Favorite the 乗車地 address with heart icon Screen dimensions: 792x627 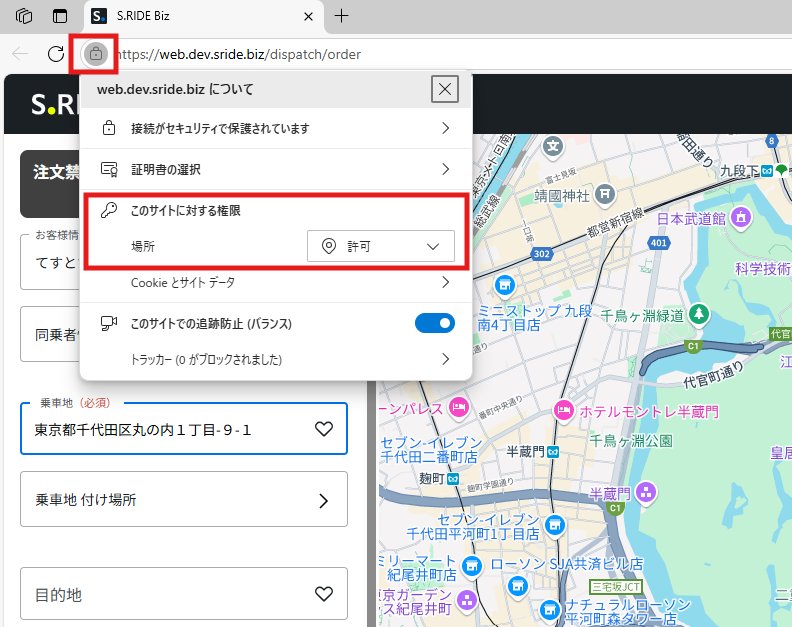[324, 429]
